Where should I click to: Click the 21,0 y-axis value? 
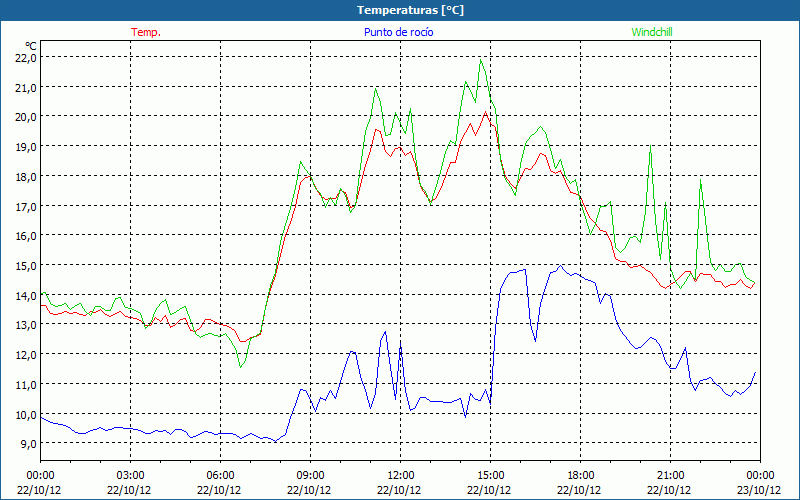[x=26, y=88]
